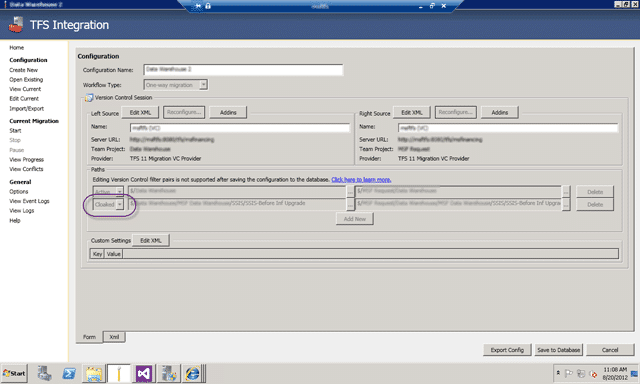640x384 pixels.
Task: Click the TFS Integration logo icon
Action: pos(16,24)
